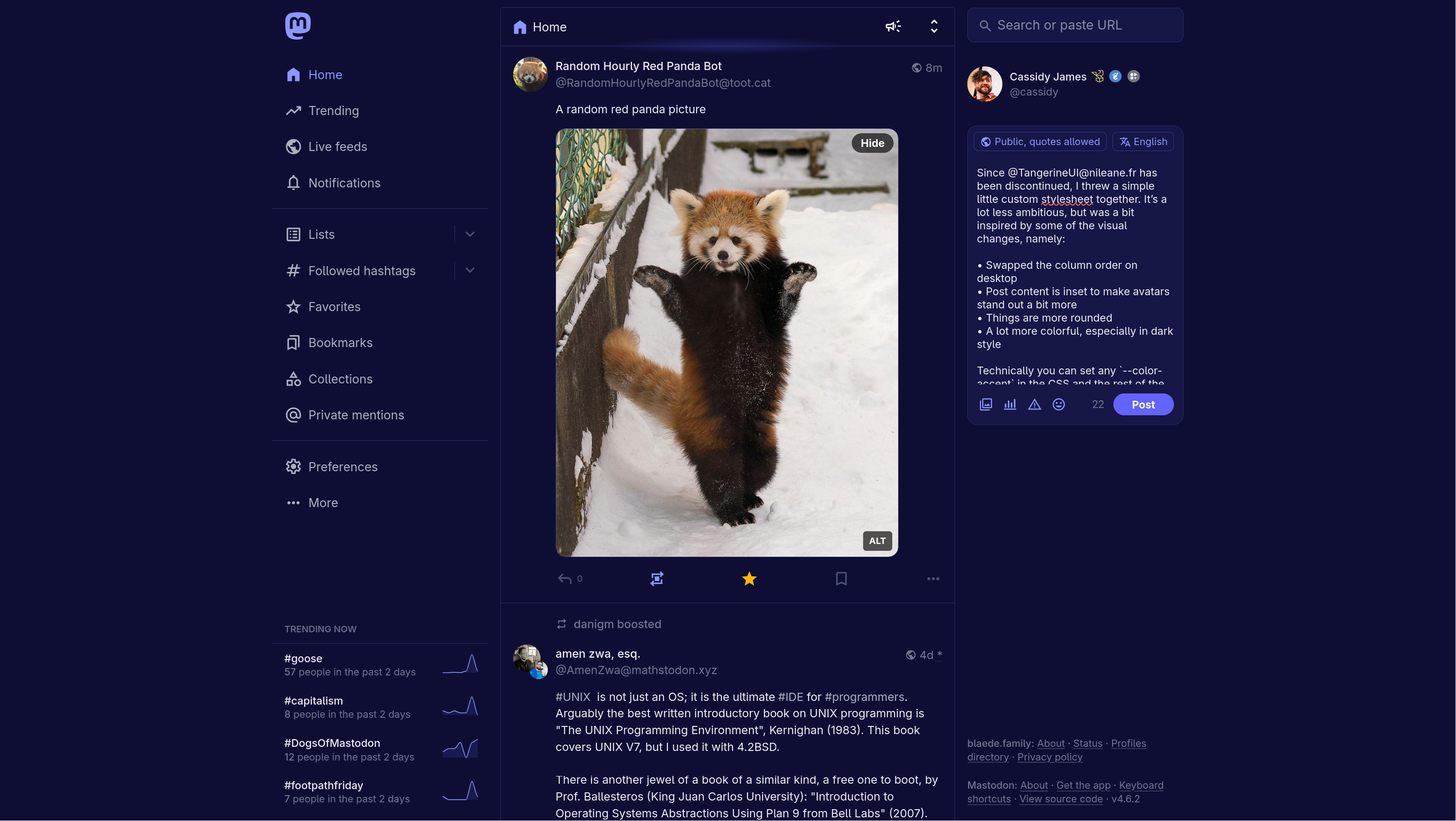This screenshot has width=1456, height=821.
Task: Click the Home column header icon
Action: tap(520, 27)
